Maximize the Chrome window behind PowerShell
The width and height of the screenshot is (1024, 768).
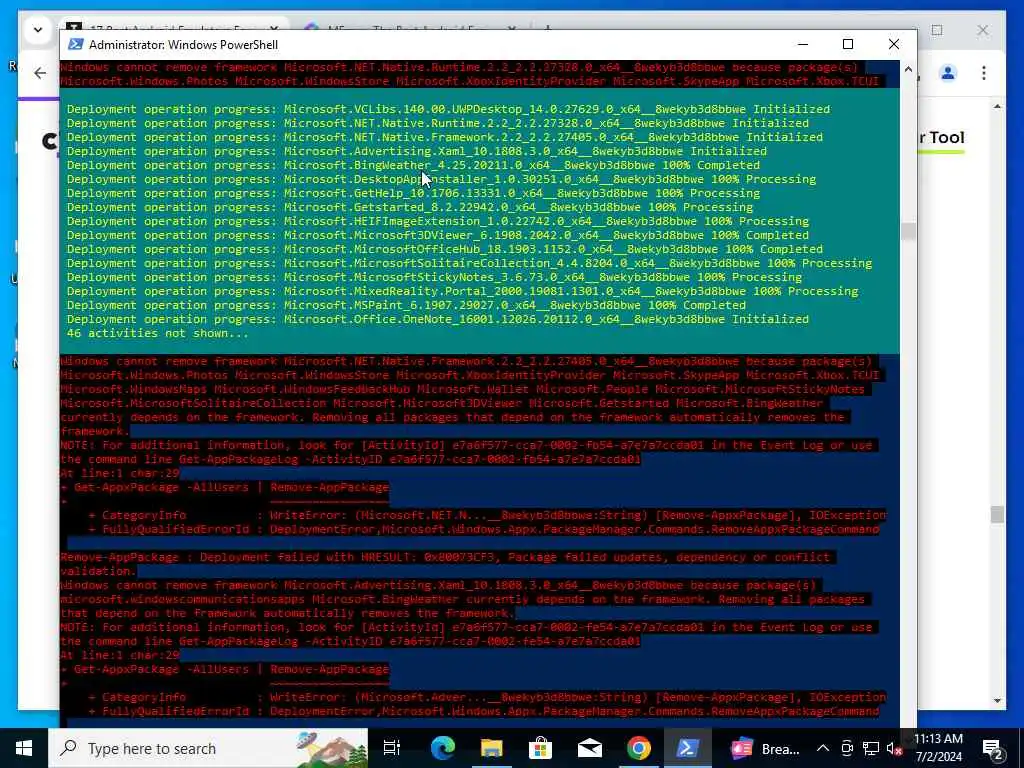coord(937,30)
